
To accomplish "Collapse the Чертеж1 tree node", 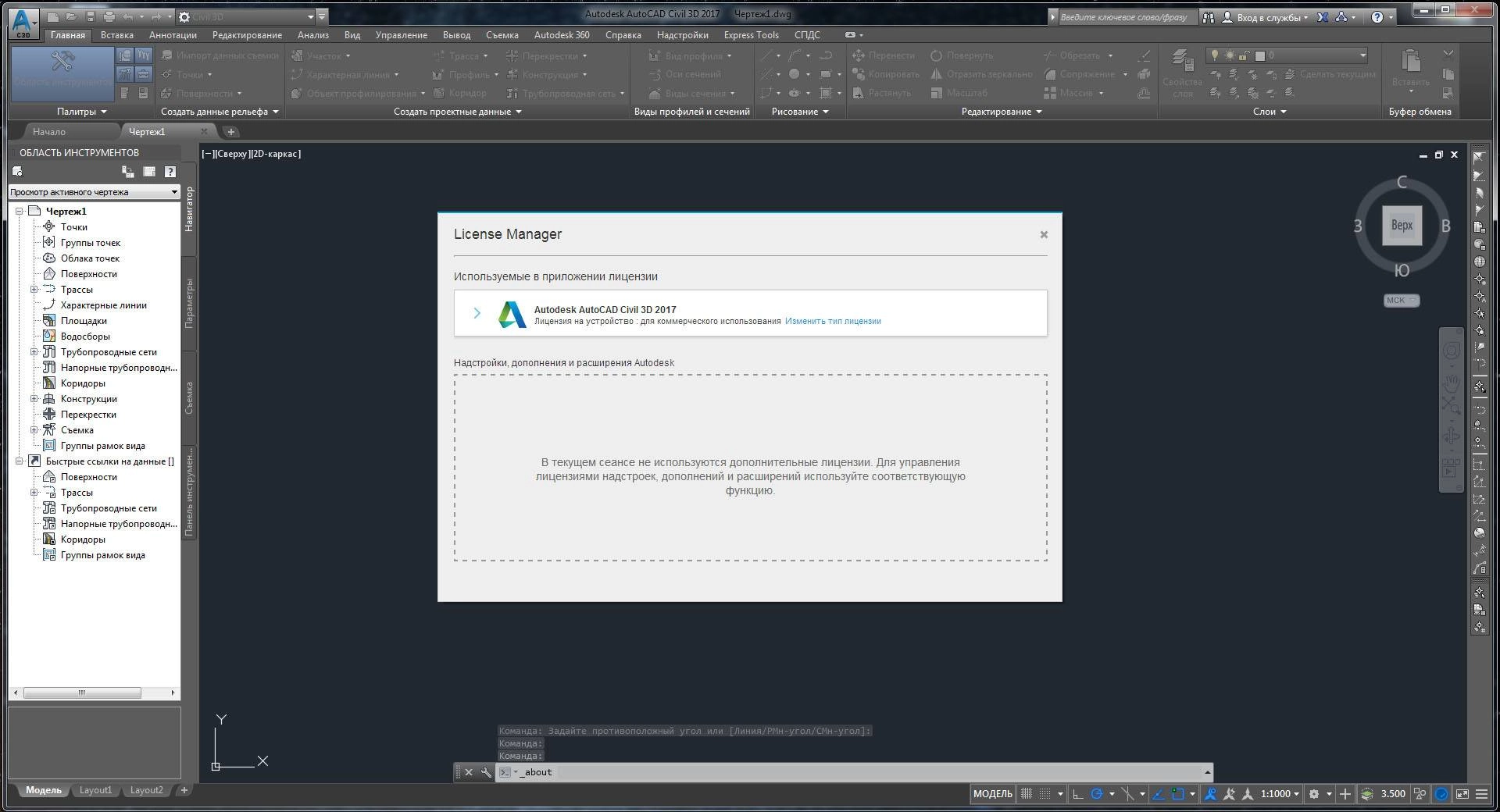I will click(19, 212).
